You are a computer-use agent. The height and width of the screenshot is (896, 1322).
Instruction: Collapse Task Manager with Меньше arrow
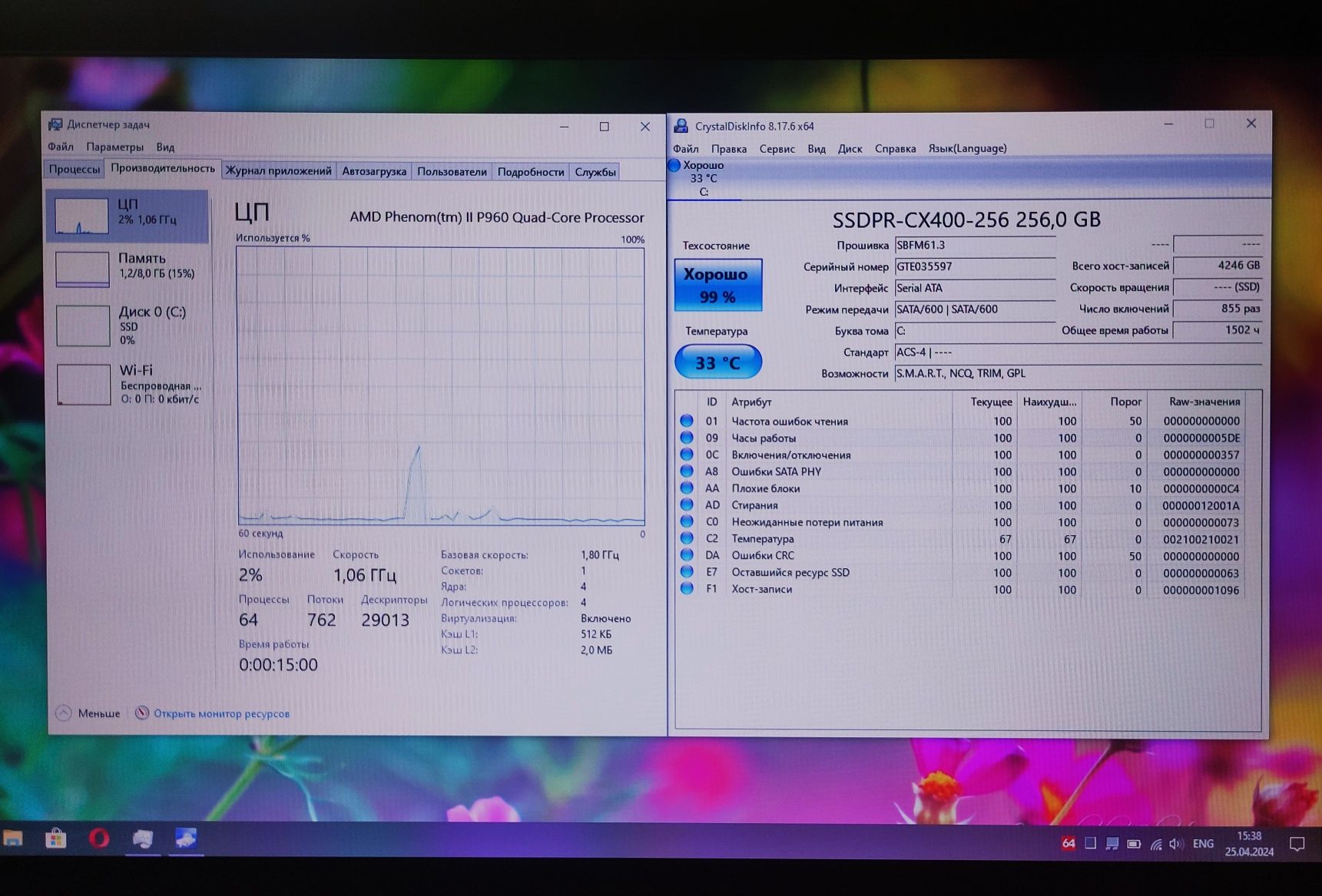tap(88, 713)
